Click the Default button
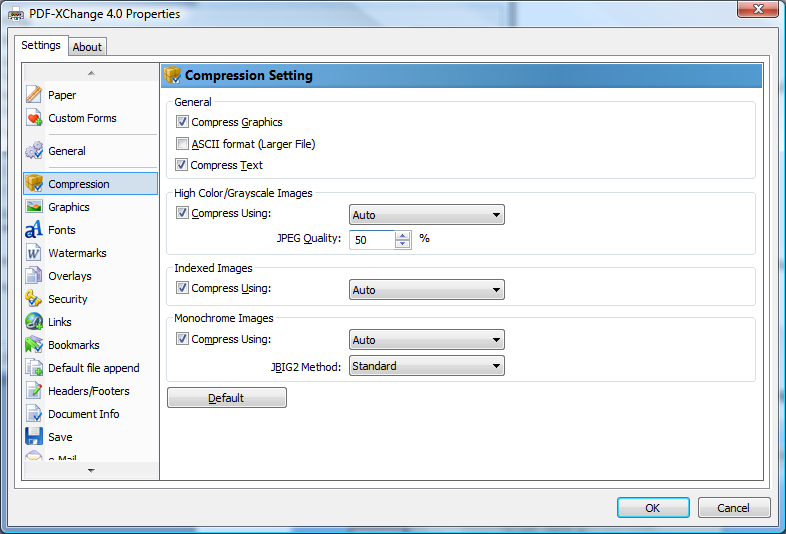Image resolution: width=786 pixels, height=534 pixels. [227, 398]
